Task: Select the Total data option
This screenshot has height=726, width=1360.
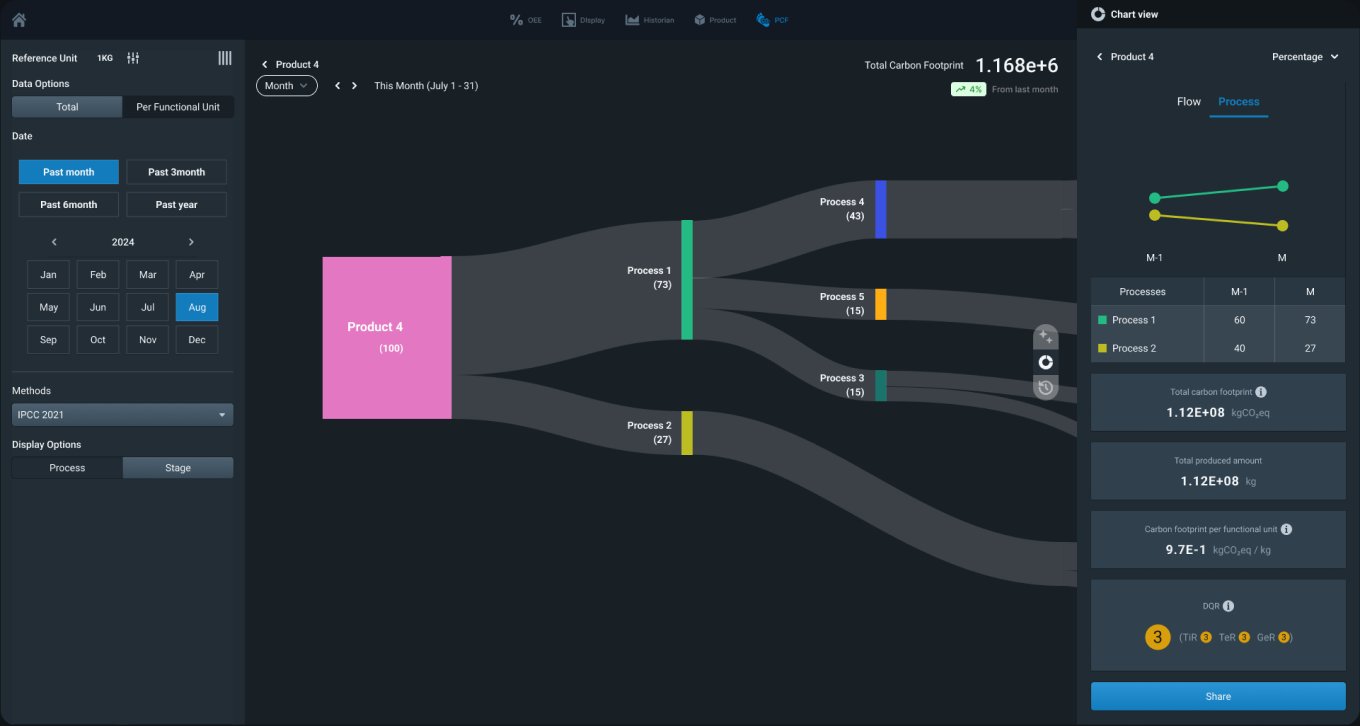Action: 67,107
